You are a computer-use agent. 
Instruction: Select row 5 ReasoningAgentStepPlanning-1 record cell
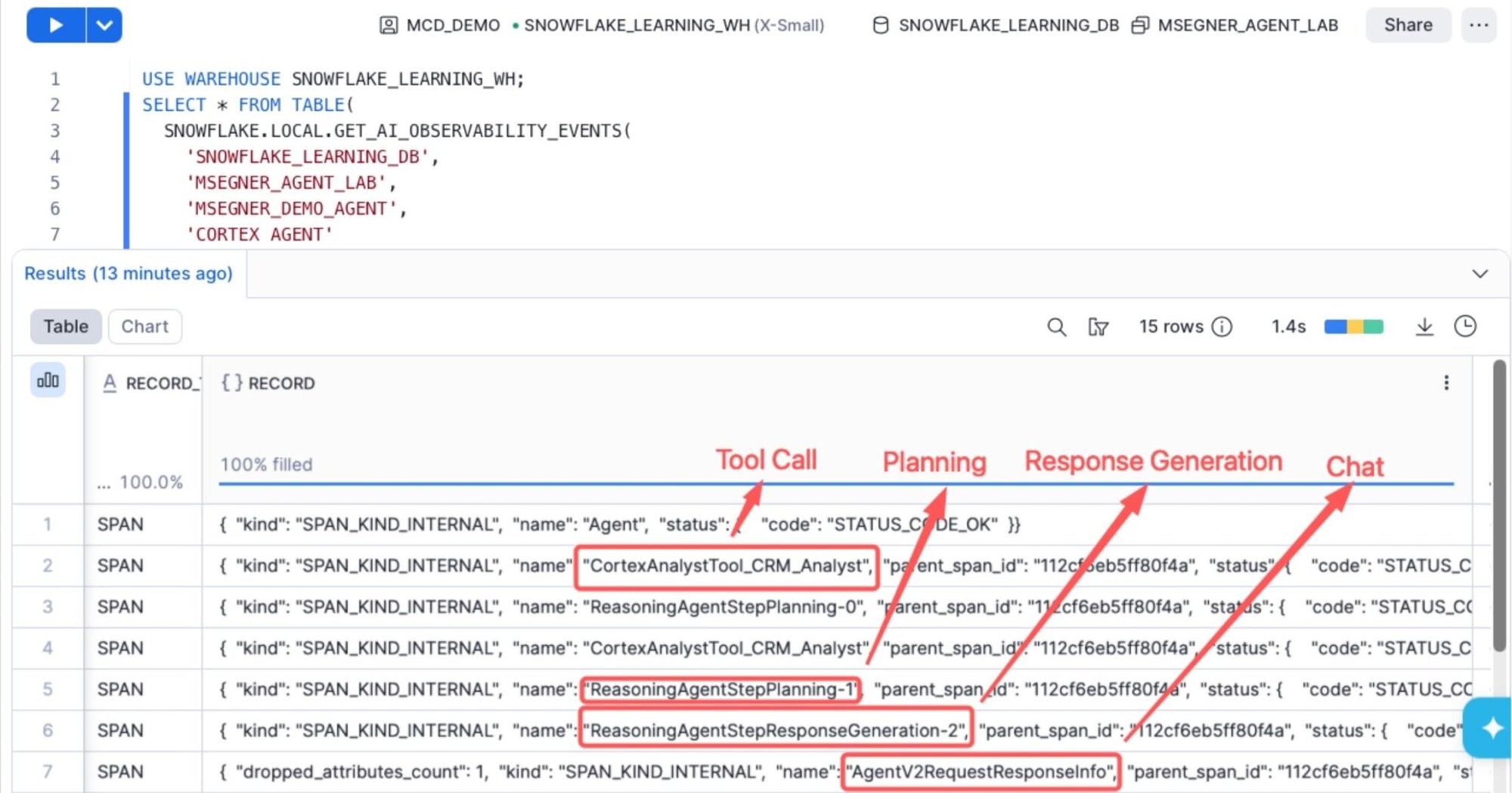coord(837,689)
